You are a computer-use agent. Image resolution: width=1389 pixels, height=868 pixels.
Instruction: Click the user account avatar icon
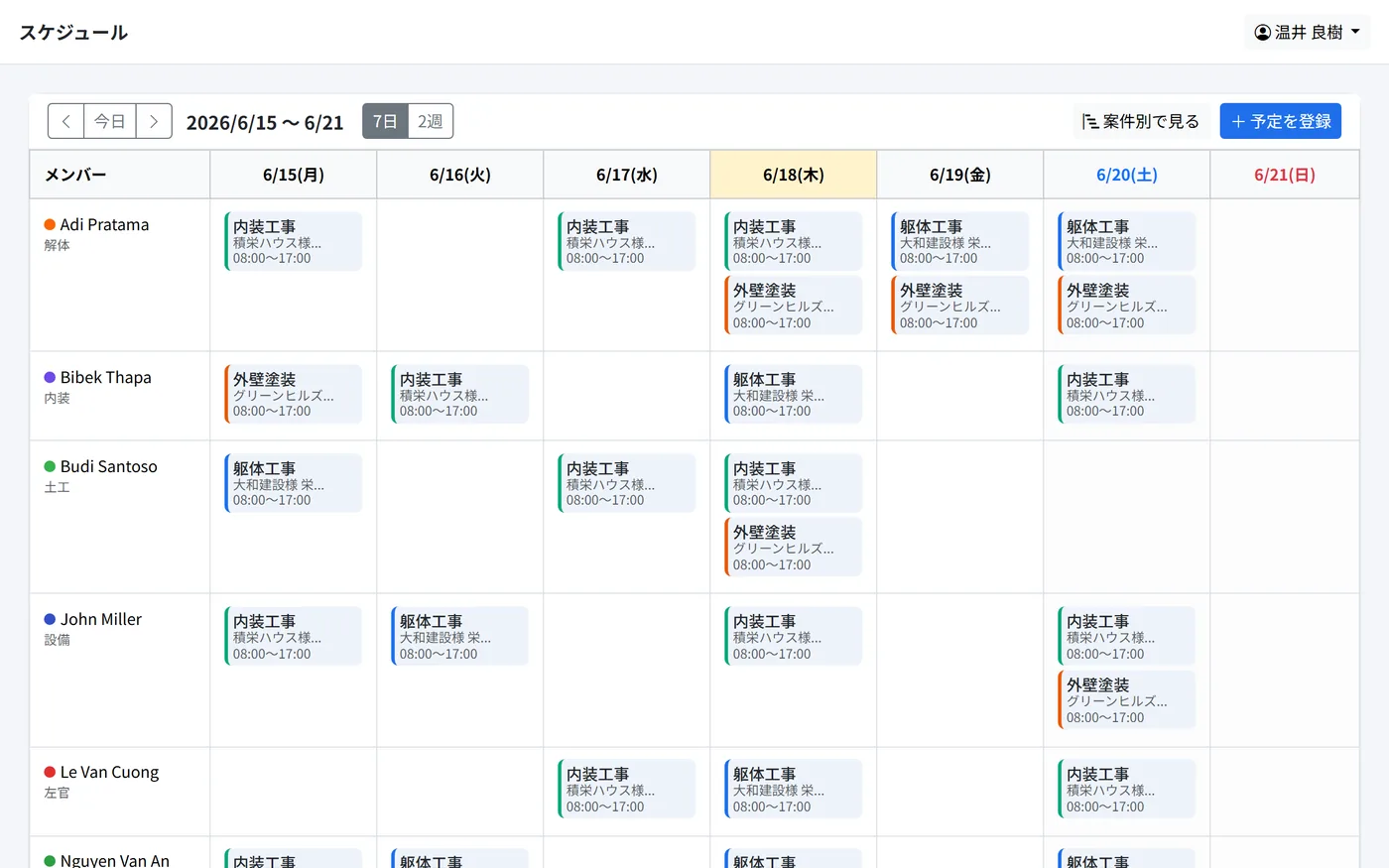click(1263, 32)
